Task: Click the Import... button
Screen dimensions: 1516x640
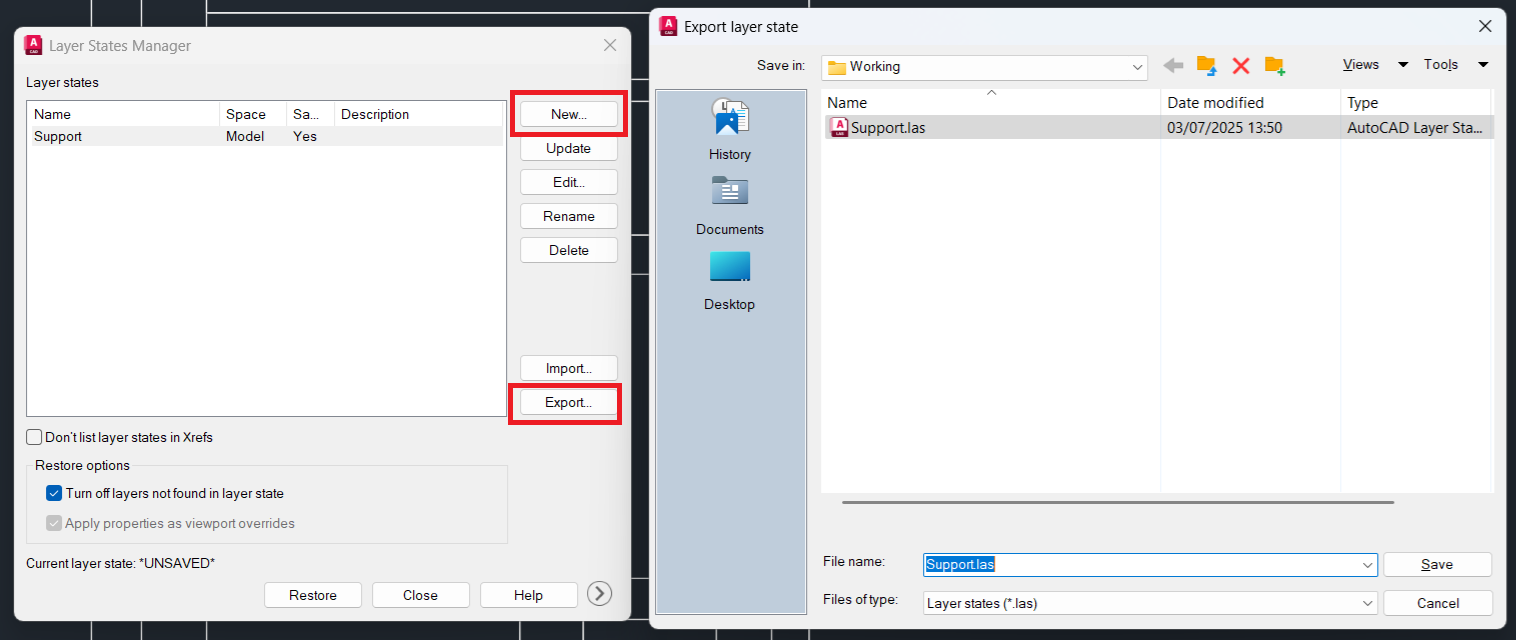Action: tap(568, 368)
